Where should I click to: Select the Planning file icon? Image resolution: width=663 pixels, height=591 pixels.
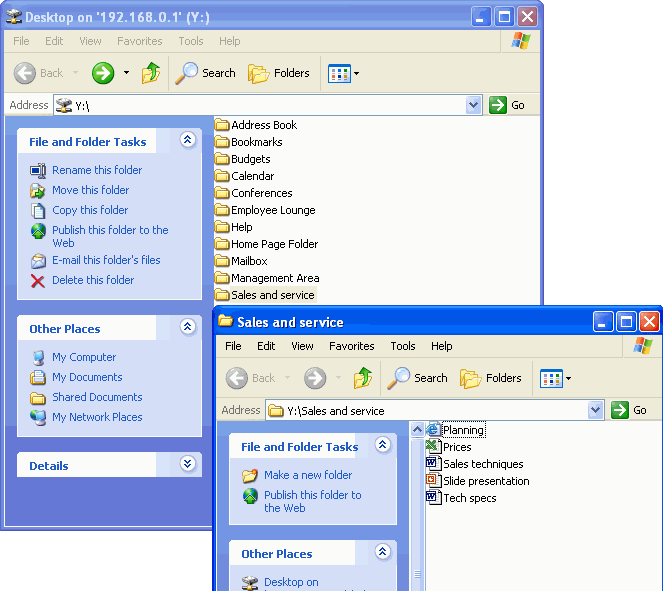(433, 430)
